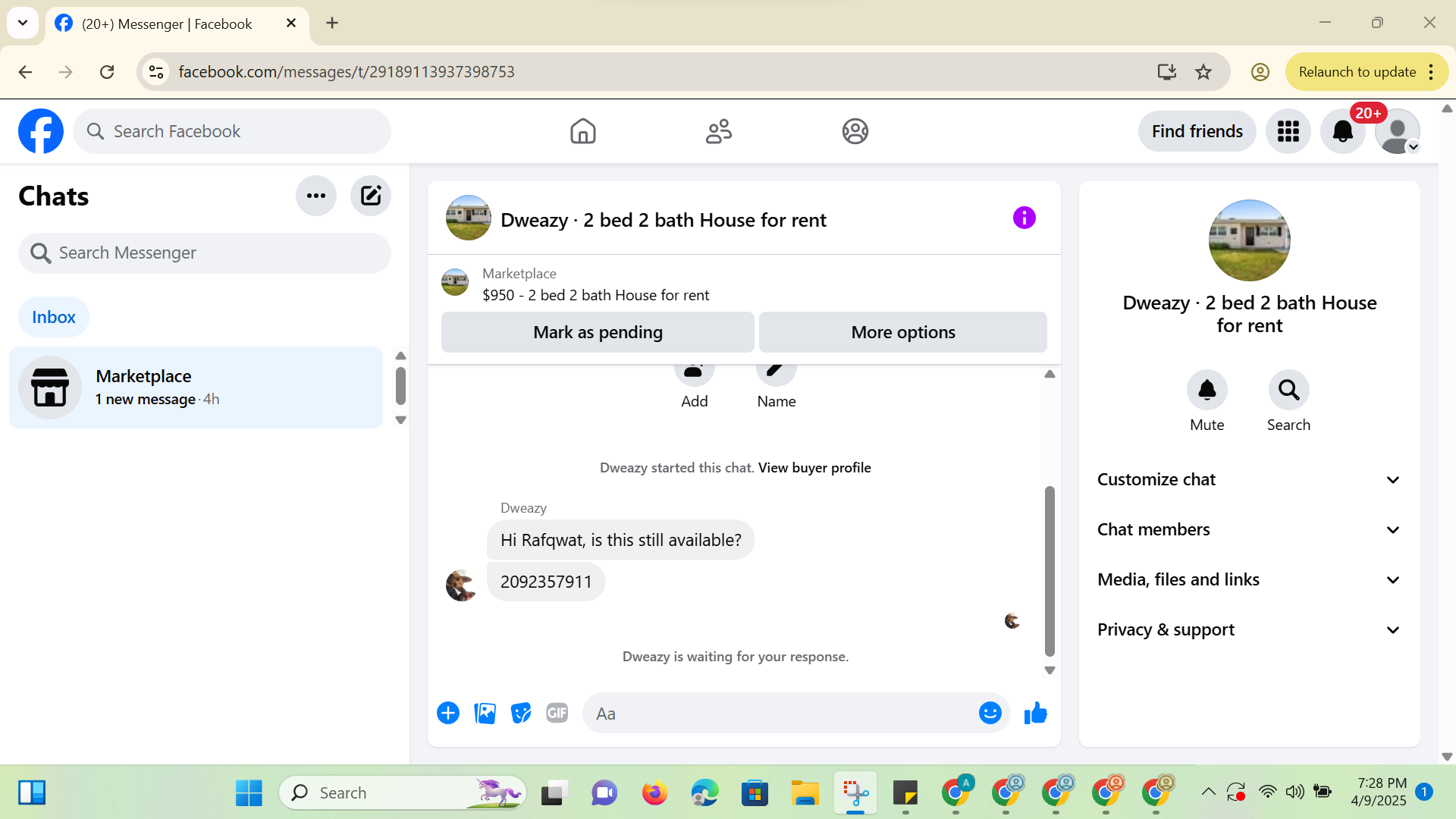Image resolution: width=1456 pixels, height=819 pixels.
Task: Click the listing thumbnail in the chat header
Action: (x=468, y=218)
